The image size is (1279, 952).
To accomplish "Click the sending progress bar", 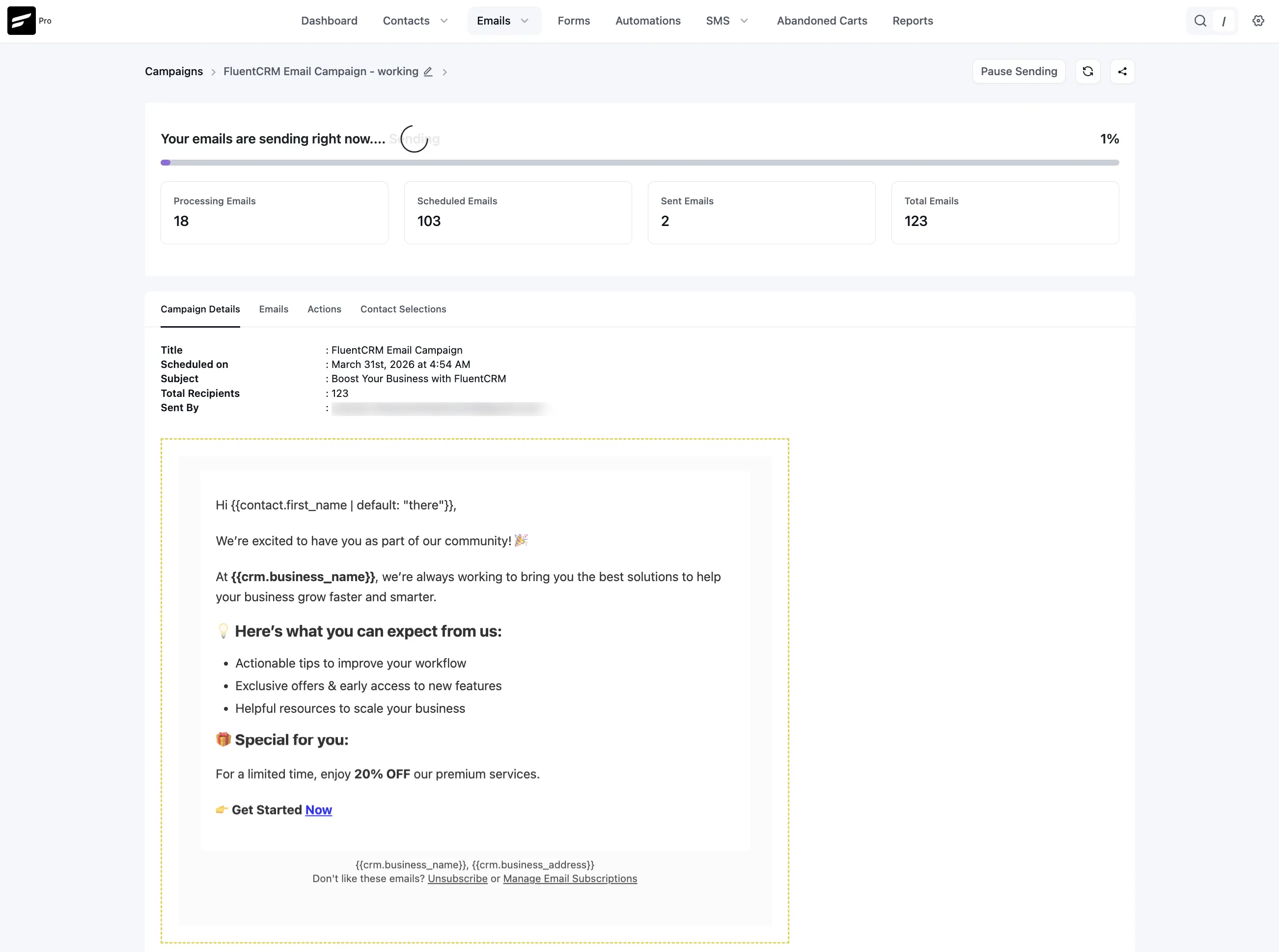I will [x=639, y=163].
